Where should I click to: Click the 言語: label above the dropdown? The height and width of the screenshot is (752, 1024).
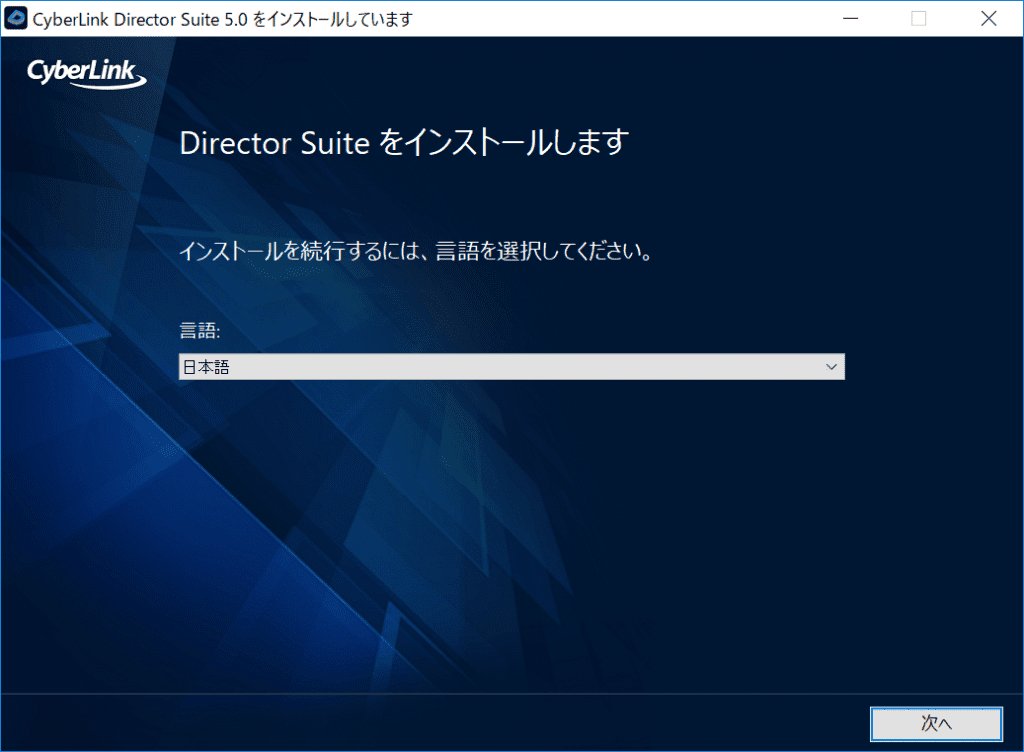point(199,330)
